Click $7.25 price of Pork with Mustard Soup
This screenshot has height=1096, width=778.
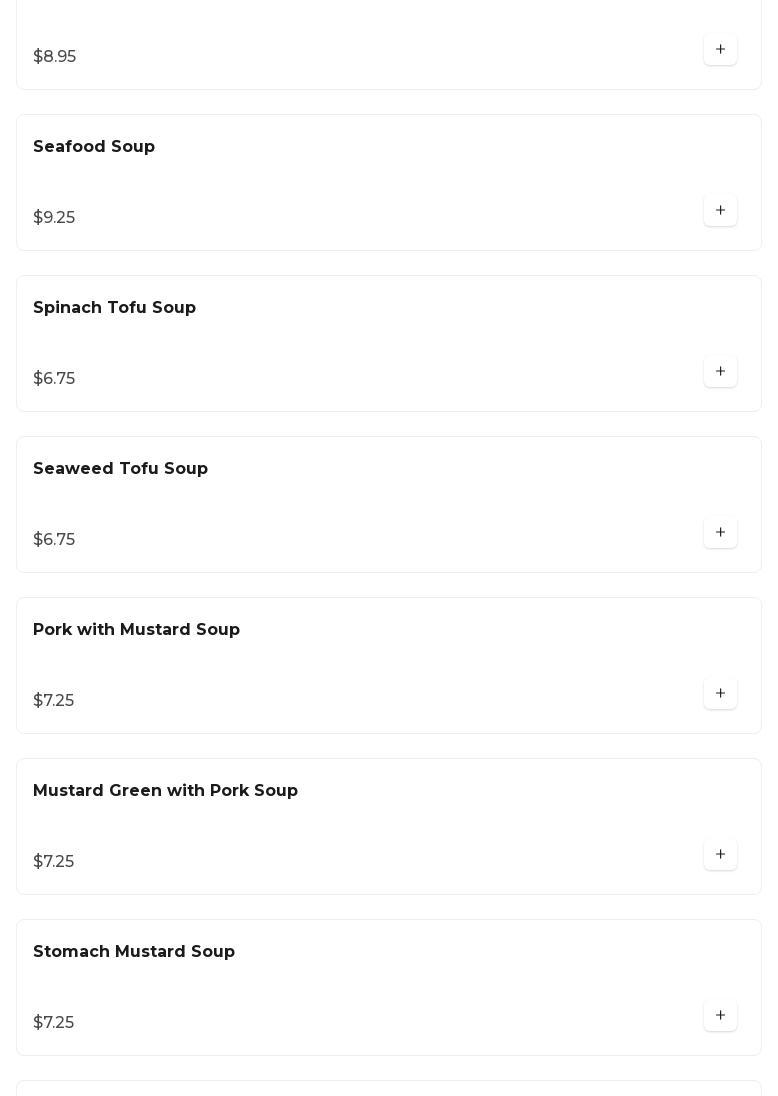(53, 701)
